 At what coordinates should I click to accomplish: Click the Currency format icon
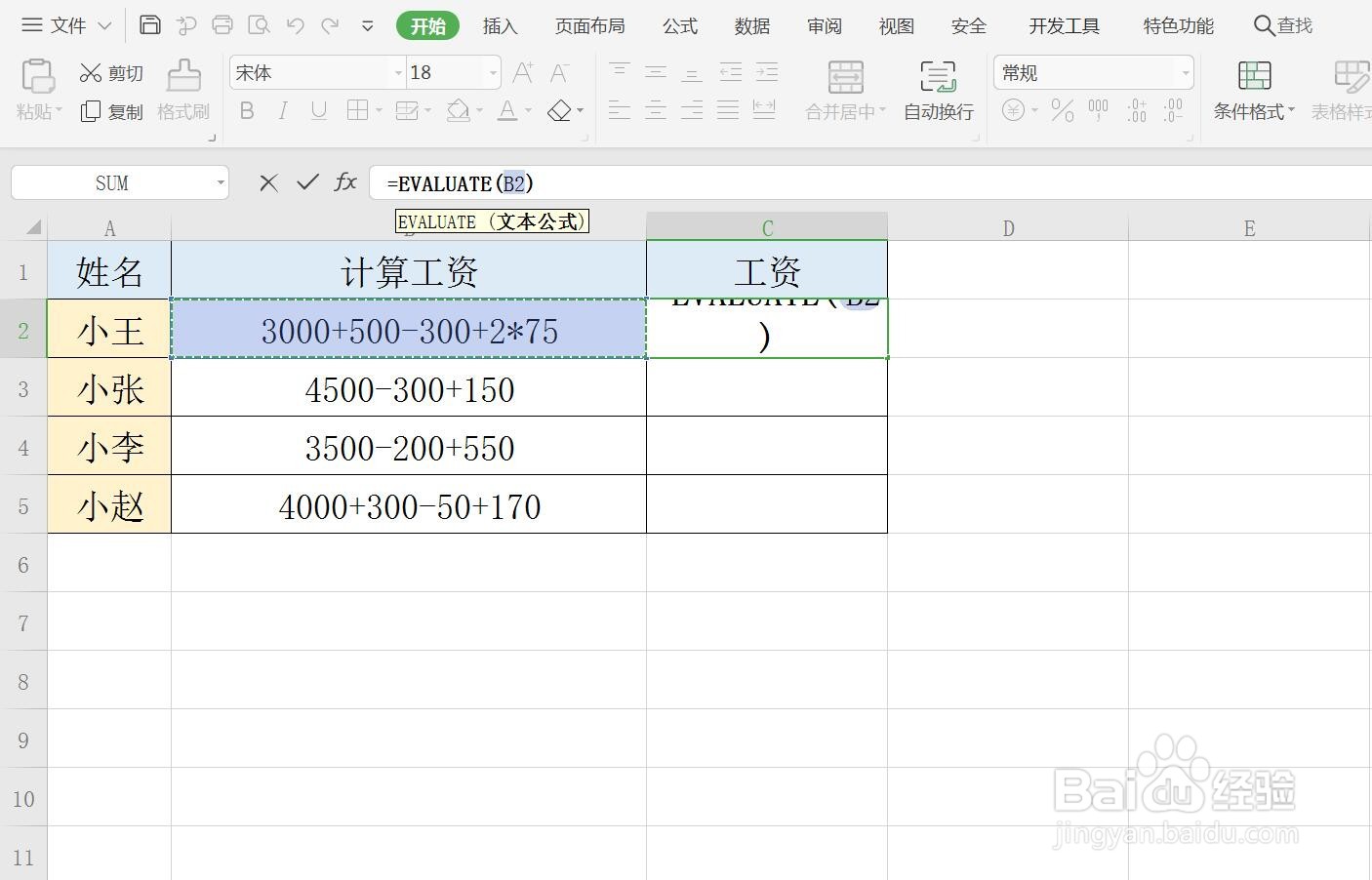click(x=1013, y=110)
